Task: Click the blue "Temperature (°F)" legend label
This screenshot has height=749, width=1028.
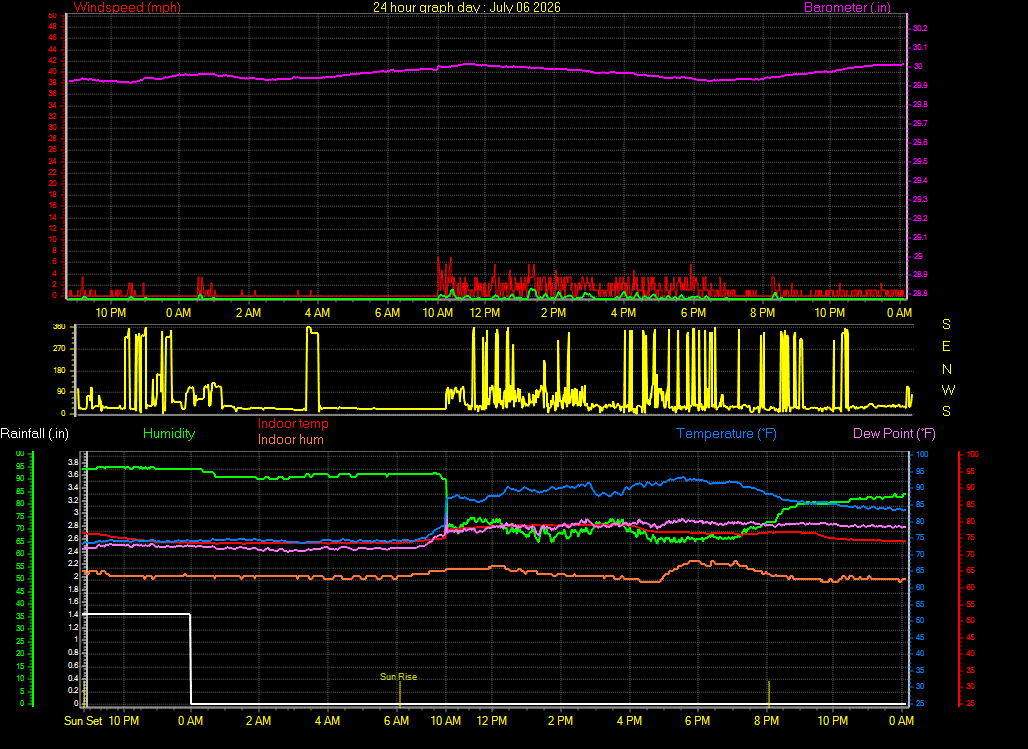Action: pos(726,434)
